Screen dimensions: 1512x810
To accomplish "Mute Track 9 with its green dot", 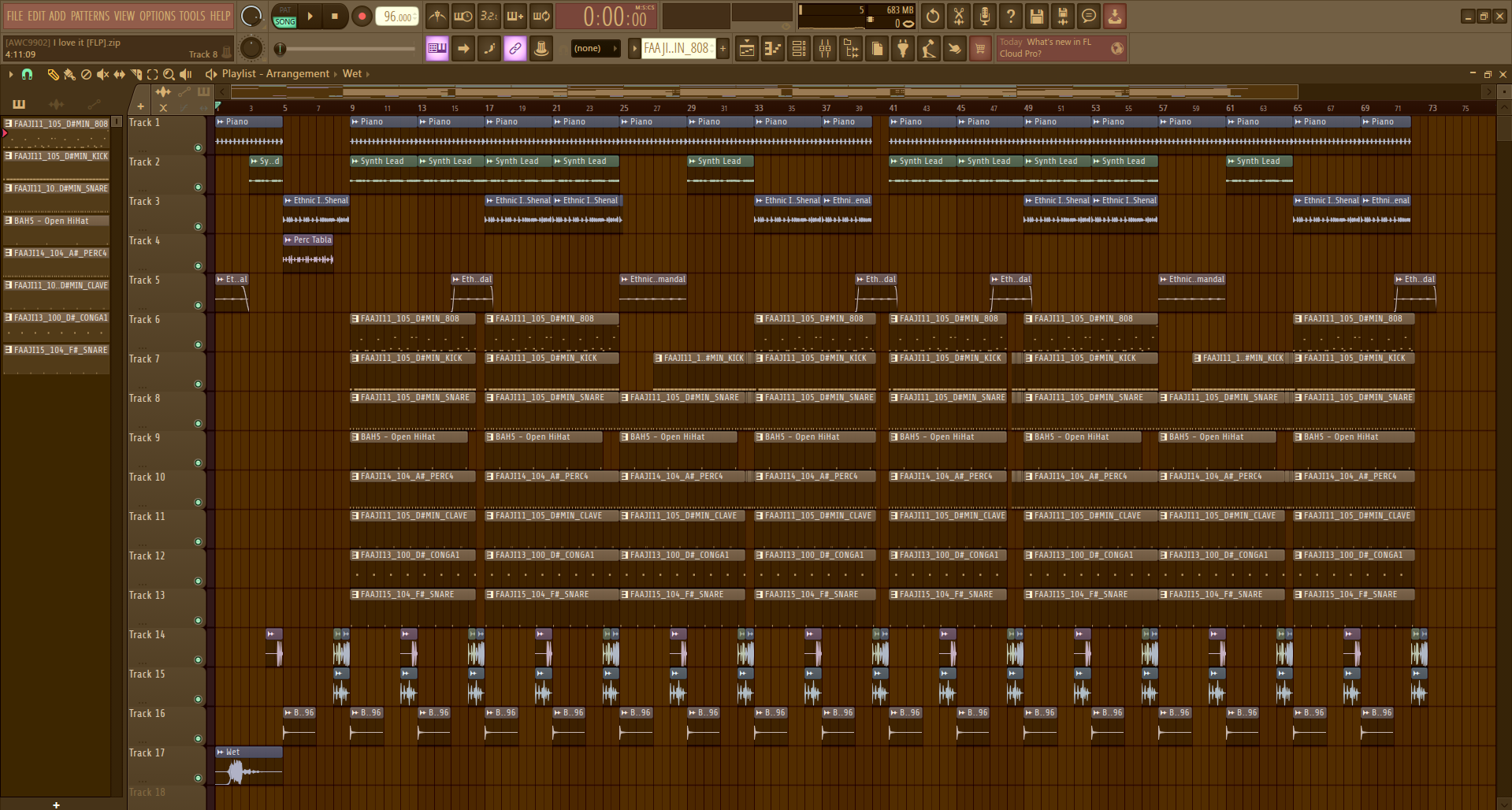I will [198, 463].
